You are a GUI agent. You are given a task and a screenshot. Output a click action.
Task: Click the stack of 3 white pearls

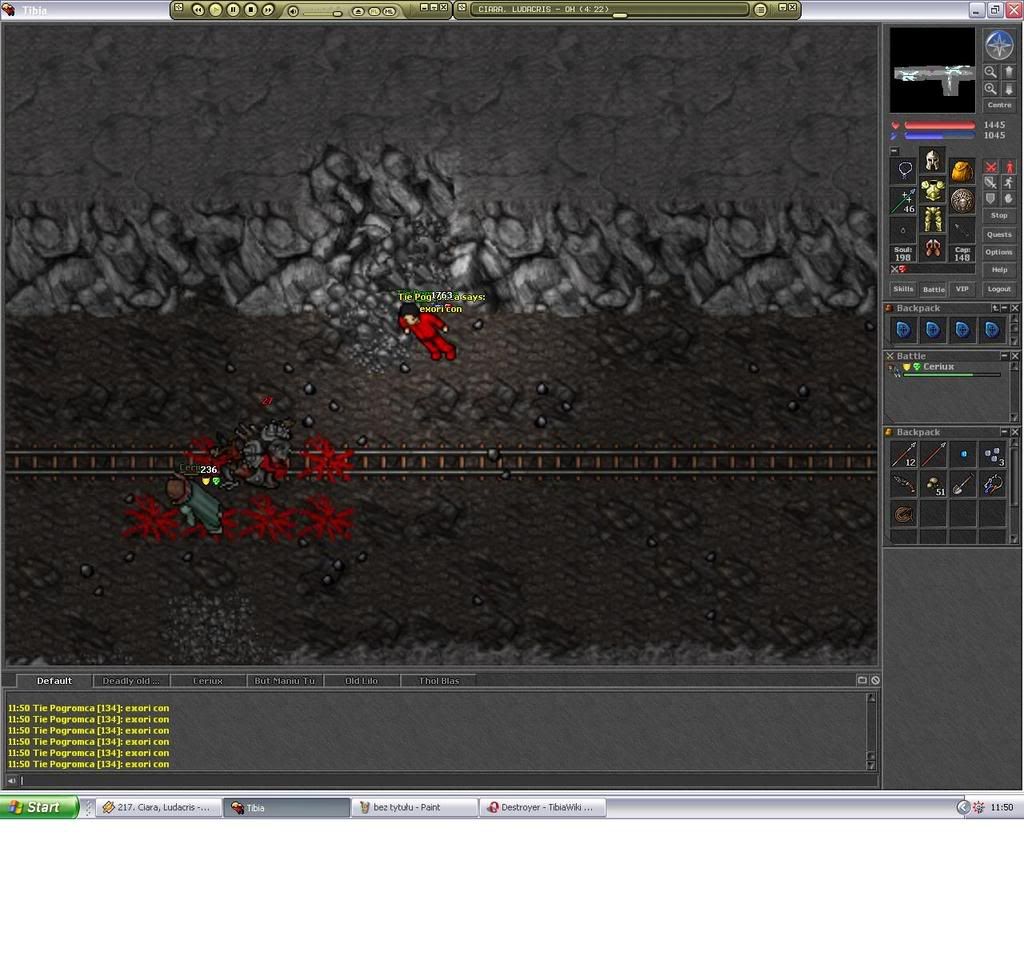993,455
